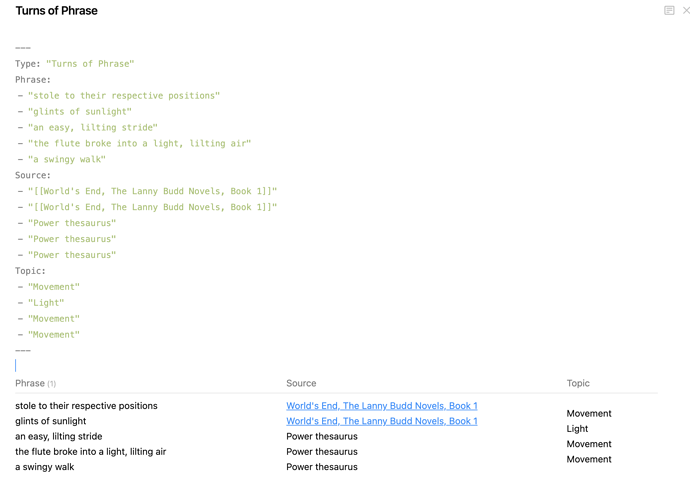
Task: Toggle reading view icon at top right
Action: (669, 11)
